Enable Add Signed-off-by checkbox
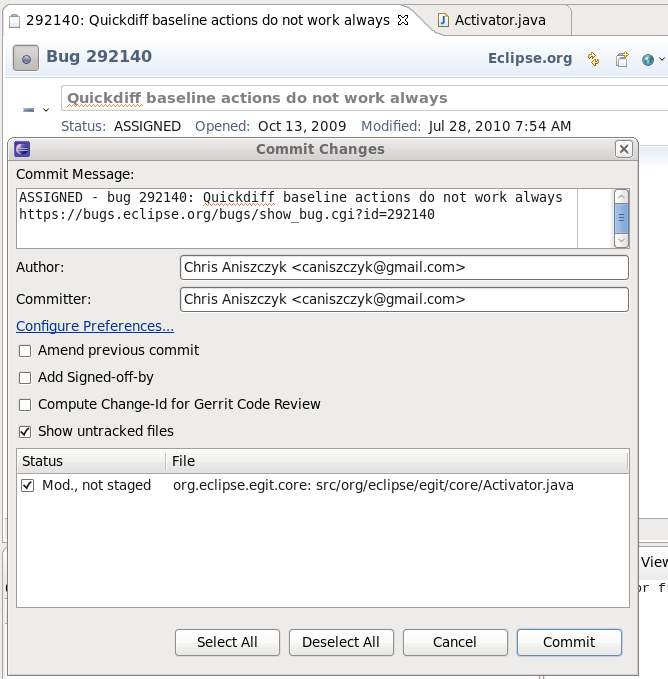 click(x=25, y=378)
